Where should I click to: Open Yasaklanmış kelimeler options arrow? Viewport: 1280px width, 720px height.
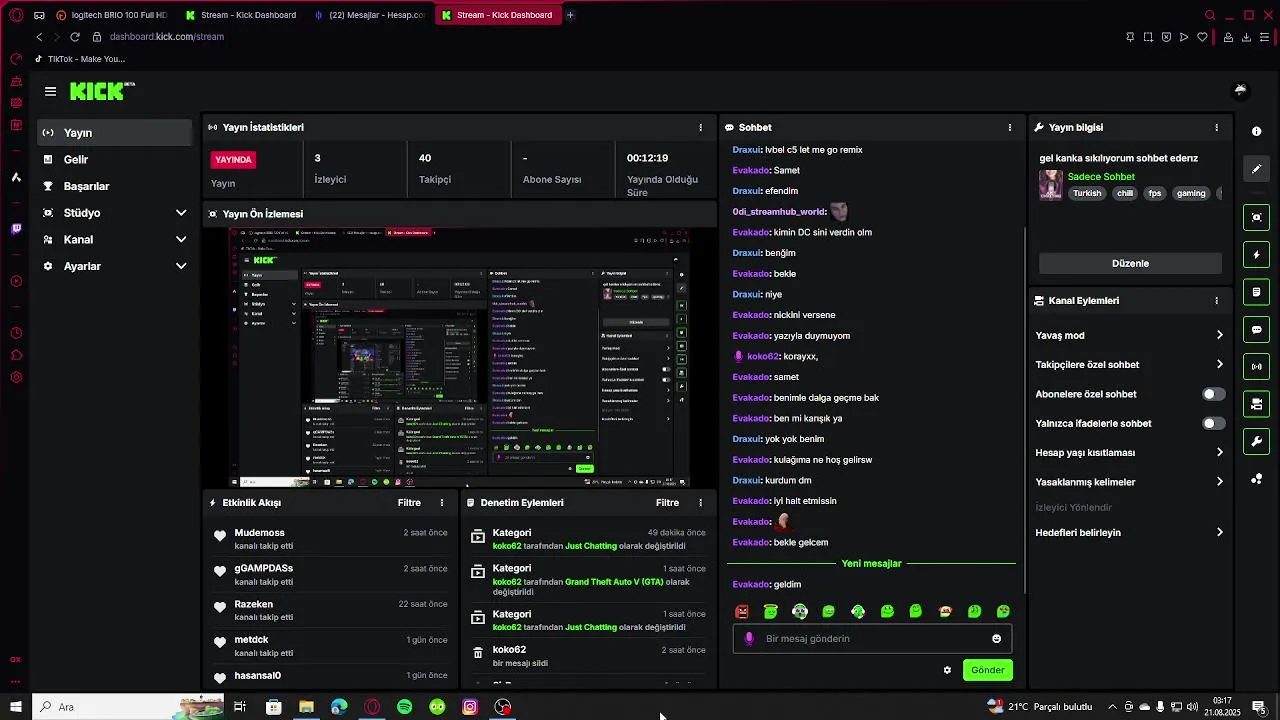point(1219,481)
